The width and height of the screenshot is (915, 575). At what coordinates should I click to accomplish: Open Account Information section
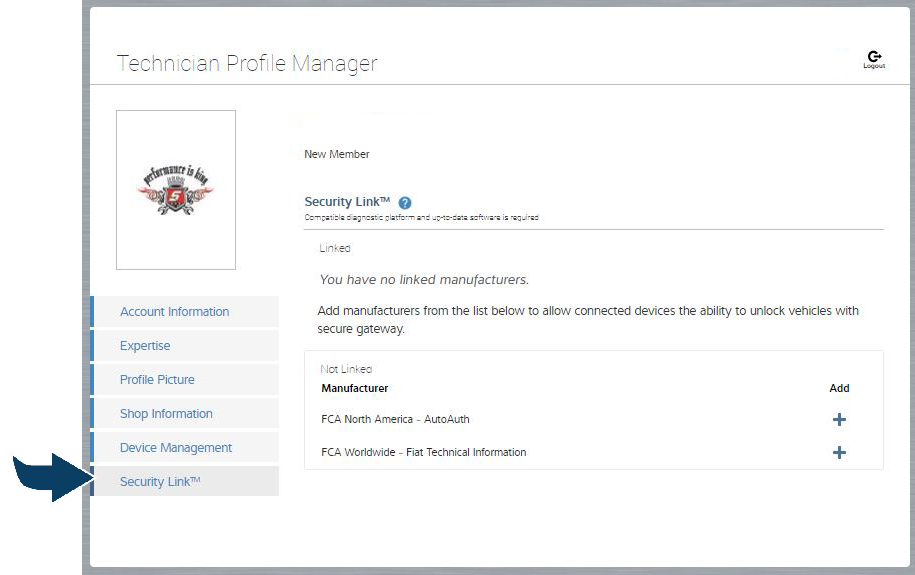[175, 312]
